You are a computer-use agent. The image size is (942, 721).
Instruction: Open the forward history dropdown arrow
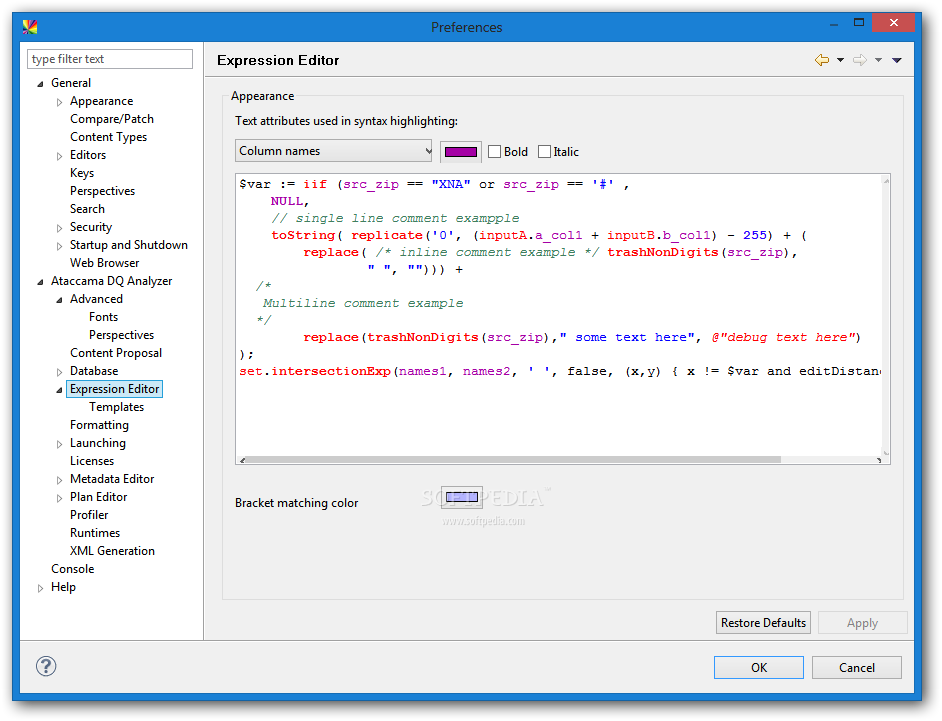pyautogui.click(x=878, y=59)
